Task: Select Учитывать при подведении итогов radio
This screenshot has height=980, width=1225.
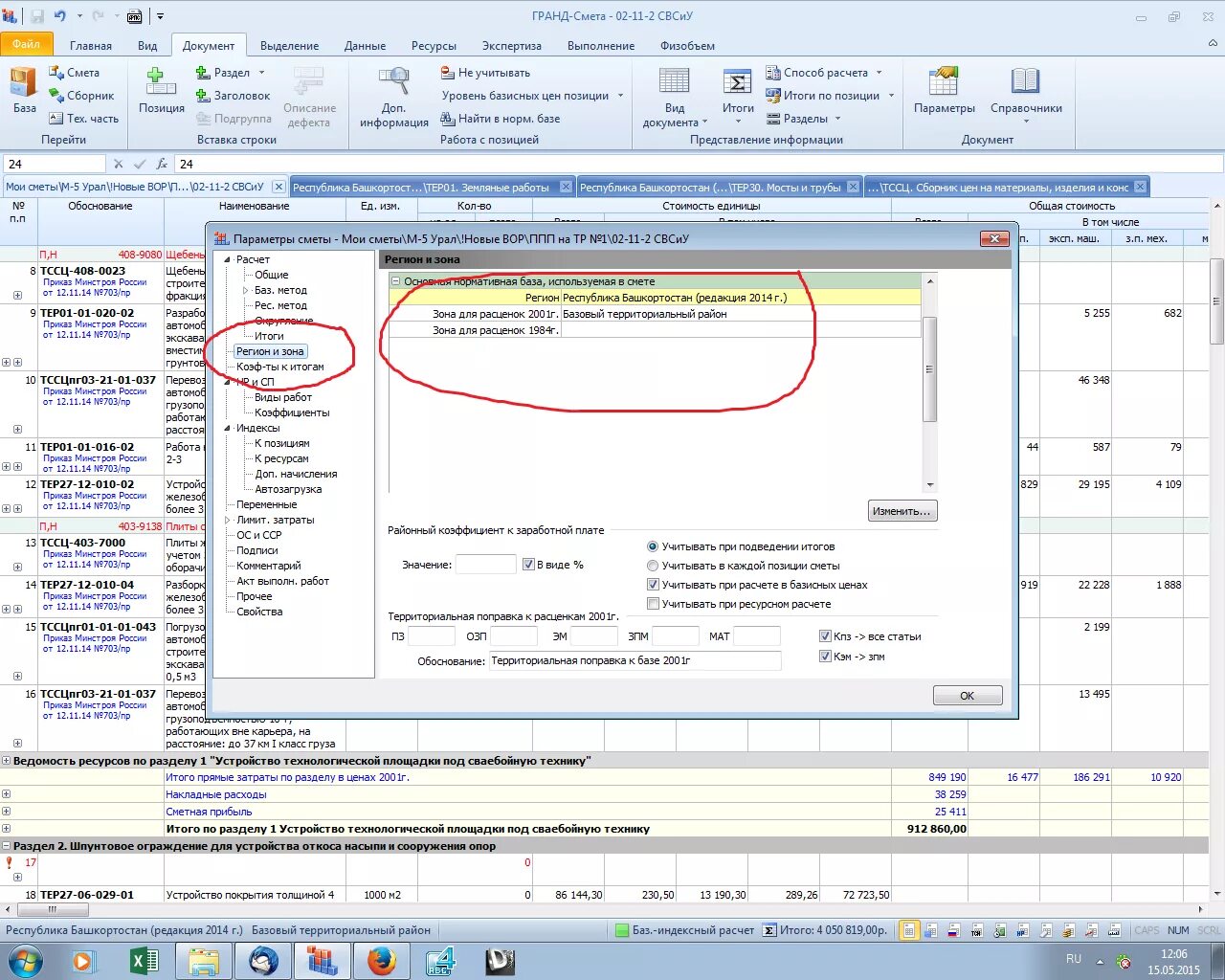Action: [x=654, y=546]
